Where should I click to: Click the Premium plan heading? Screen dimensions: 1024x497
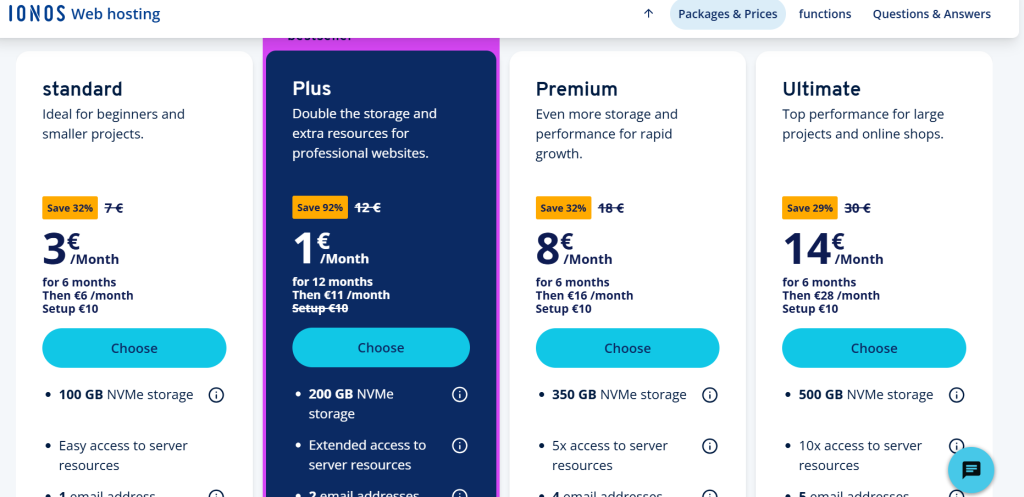pos(577,89)
